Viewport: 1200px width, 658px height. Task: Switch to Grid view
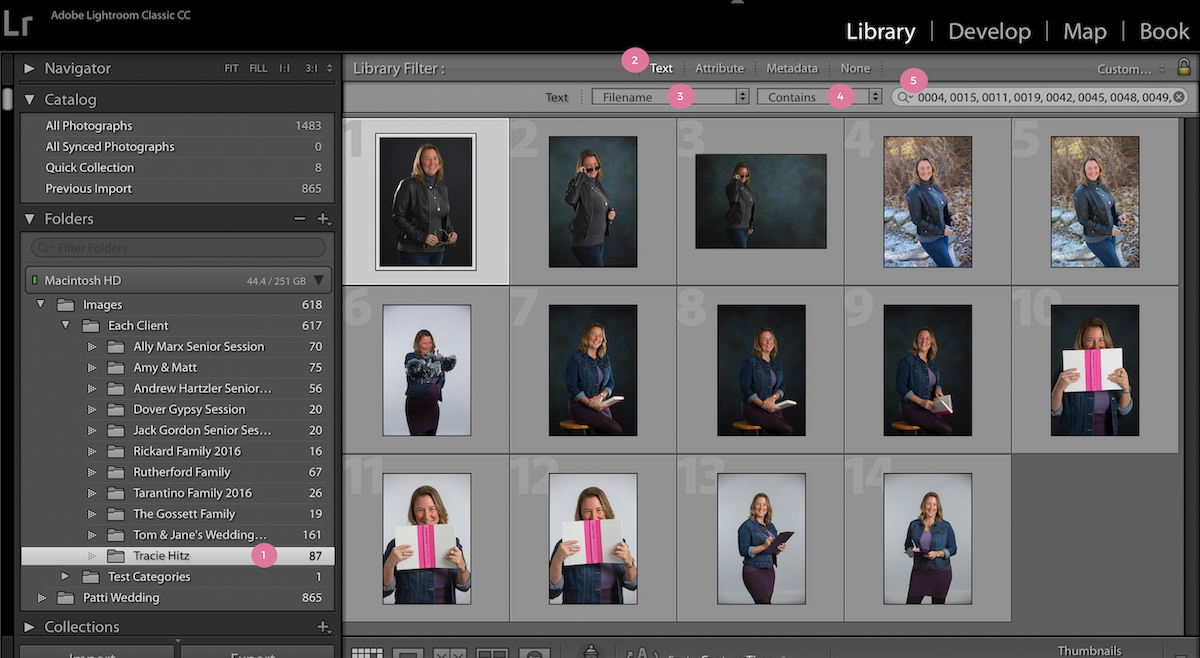pyautogui.click(x=367, y=653)
